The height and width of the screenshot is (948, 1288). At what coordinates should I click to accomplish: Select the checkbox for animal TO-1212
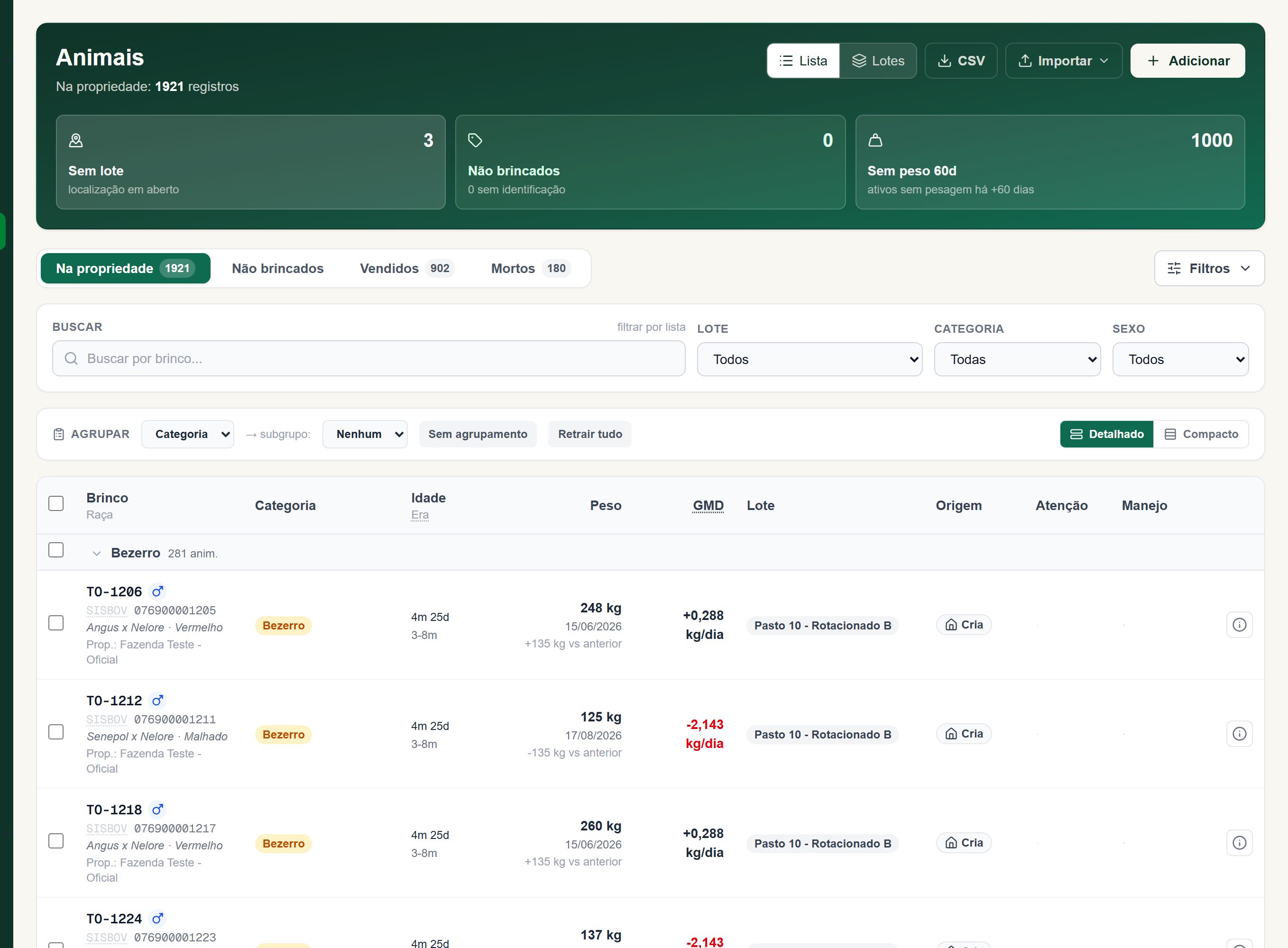(x=56, y=732)
